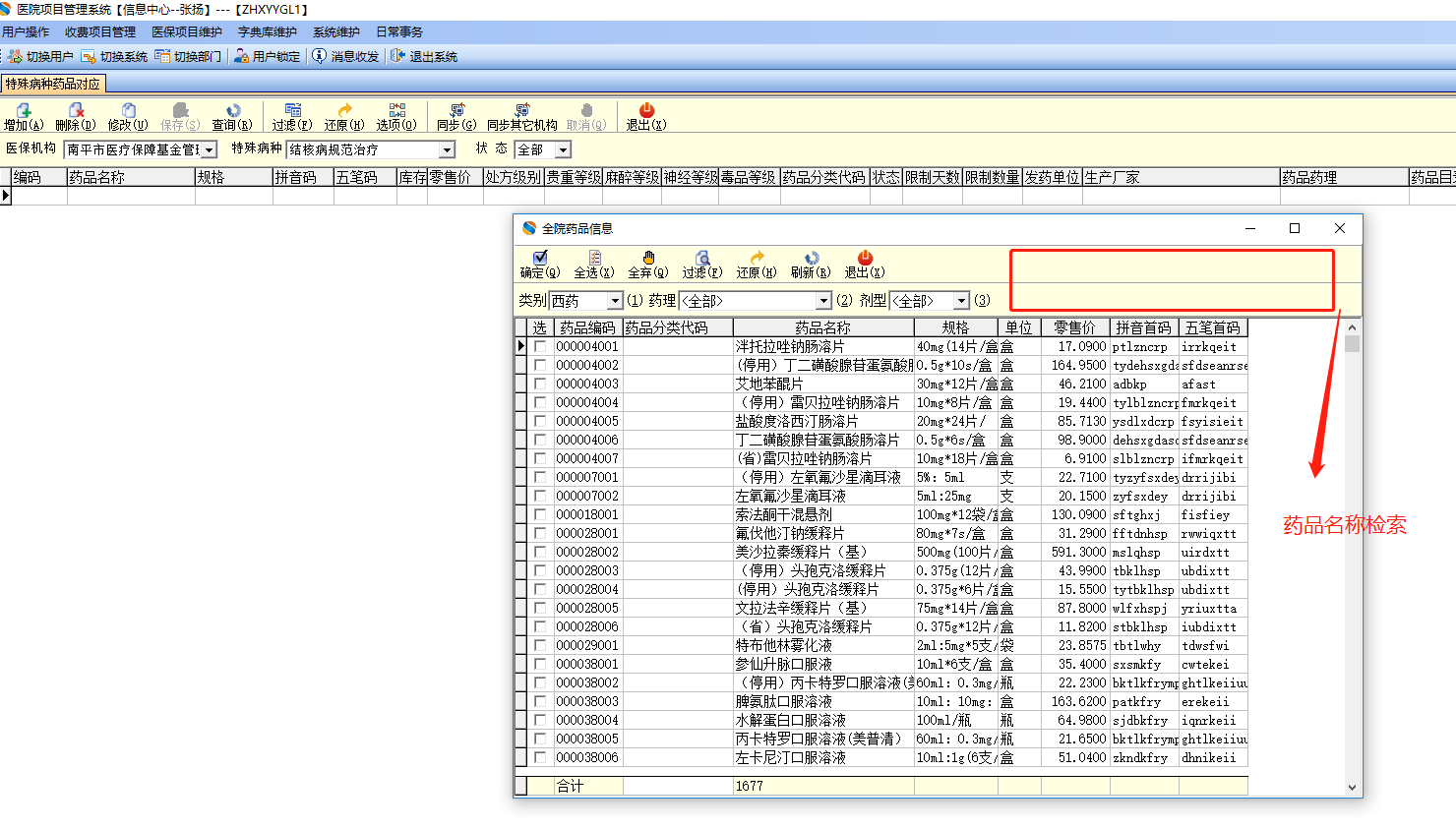Tick the checkbox for drug code 000018001

(540, 514)
